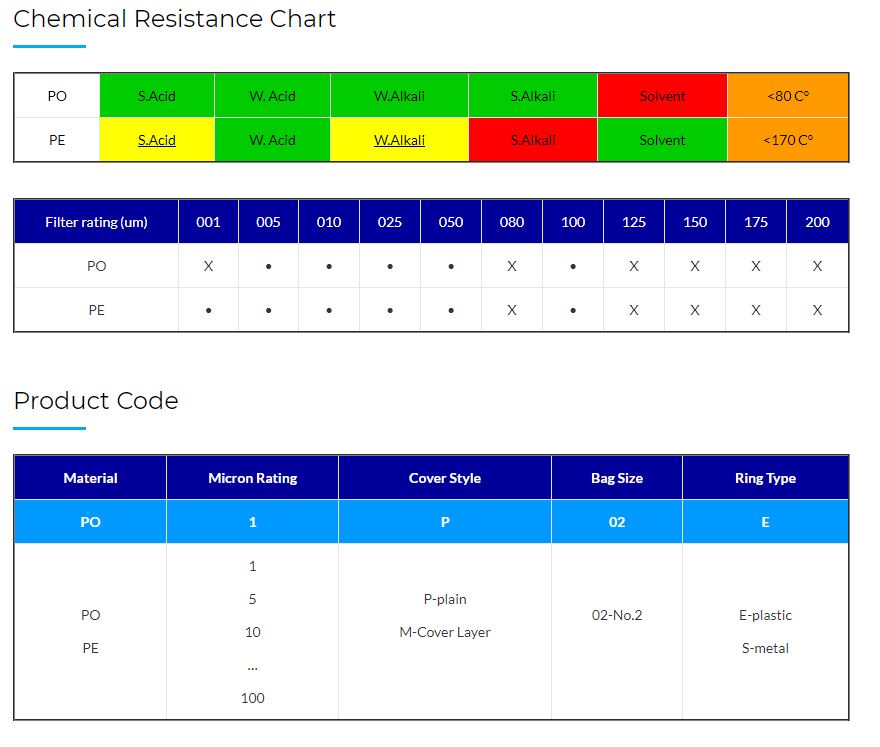Select the green Solvent cell in PE row
The image size is (880, 747).
(x=662, y=140)
